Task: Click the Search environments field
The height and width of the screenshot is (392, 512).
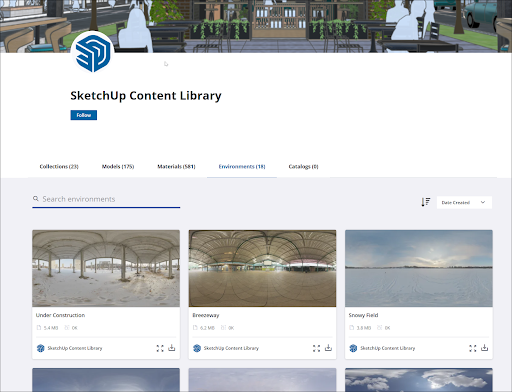Action: (106, 199)
